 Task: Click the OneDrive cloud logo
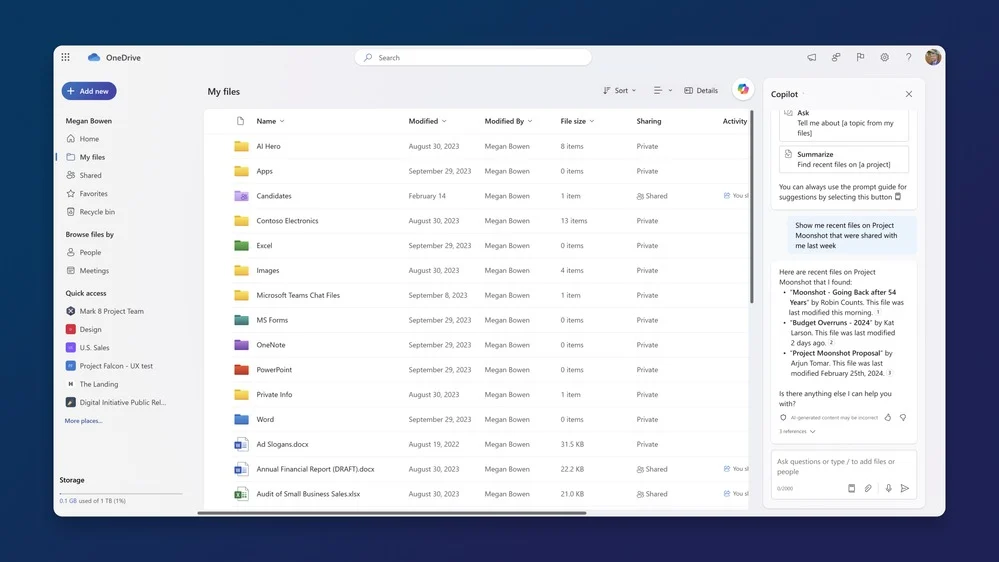tap(94, 57)
